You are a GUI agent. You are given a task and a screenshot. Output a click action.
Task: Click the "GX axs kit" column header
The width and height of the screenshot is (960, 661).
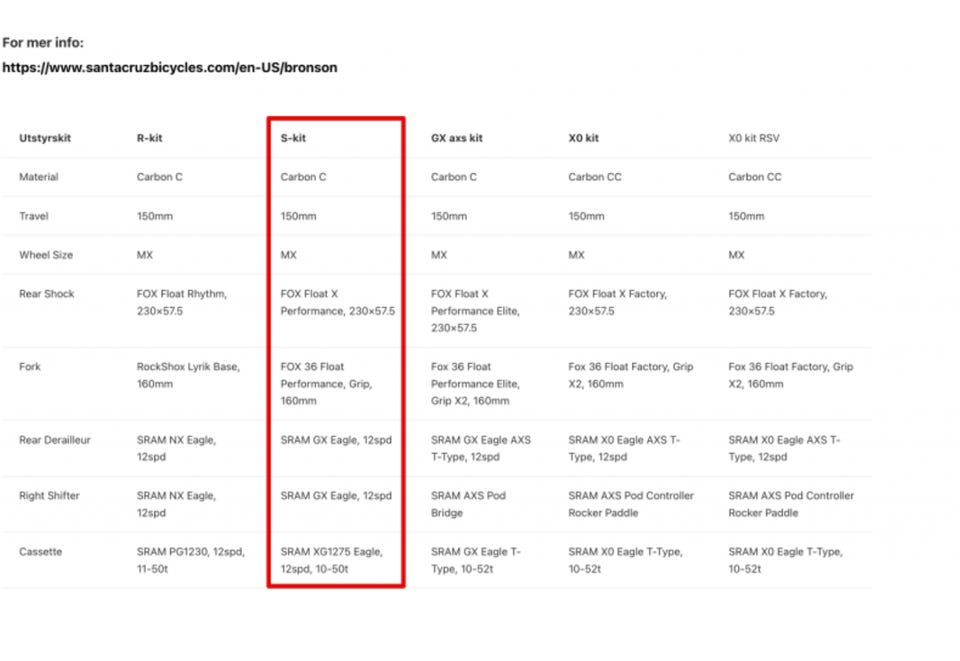click(x=457, y=138)
